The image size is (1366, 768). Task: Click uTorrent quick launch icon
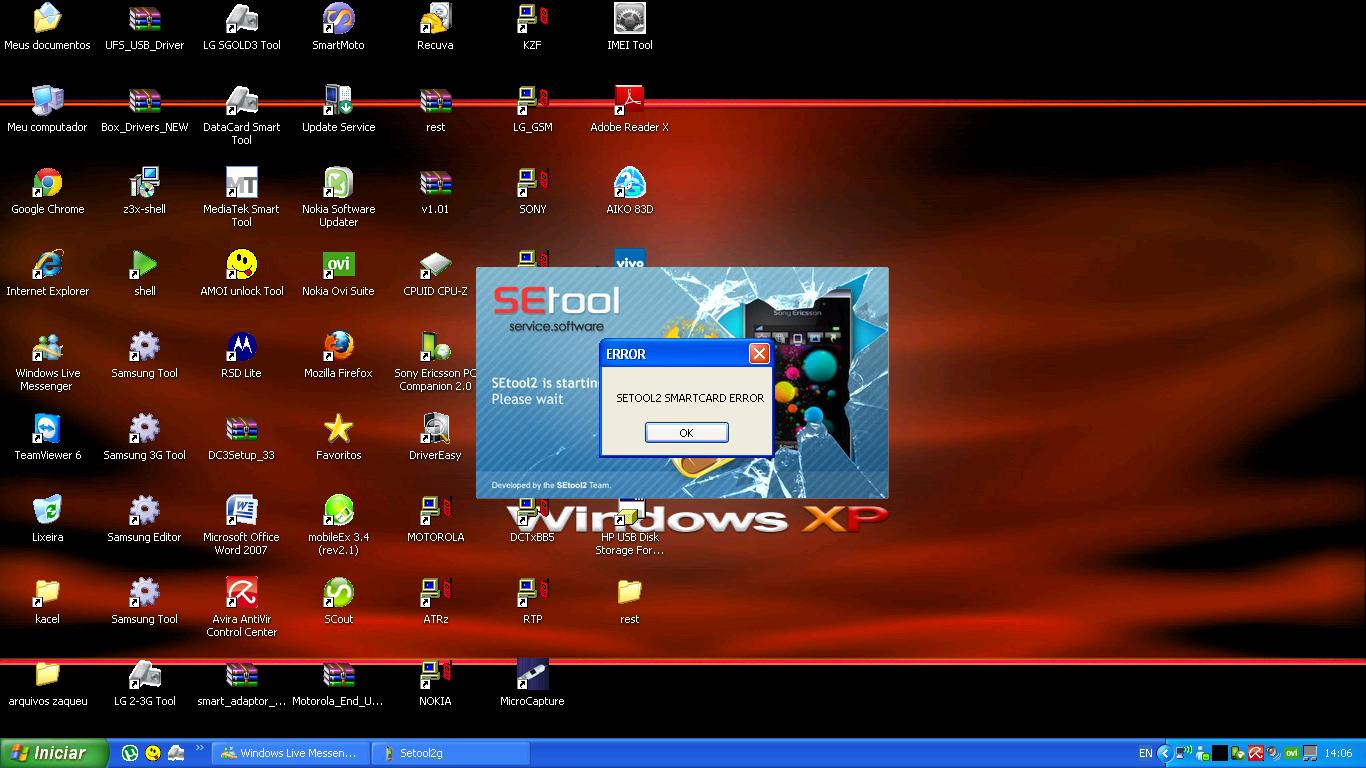130,753
